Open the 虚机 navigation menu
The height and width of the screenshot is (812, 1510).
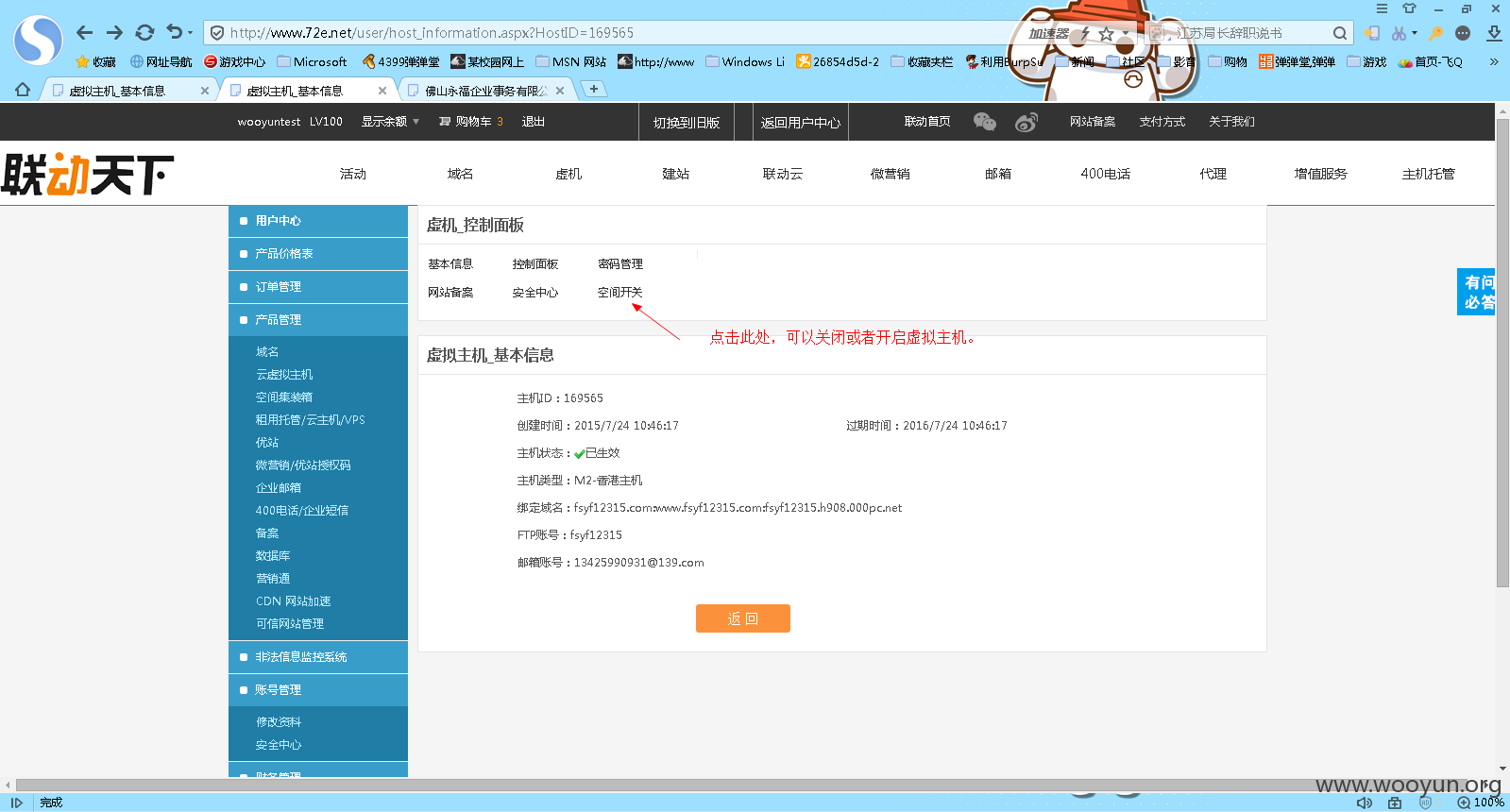(568, 174)
